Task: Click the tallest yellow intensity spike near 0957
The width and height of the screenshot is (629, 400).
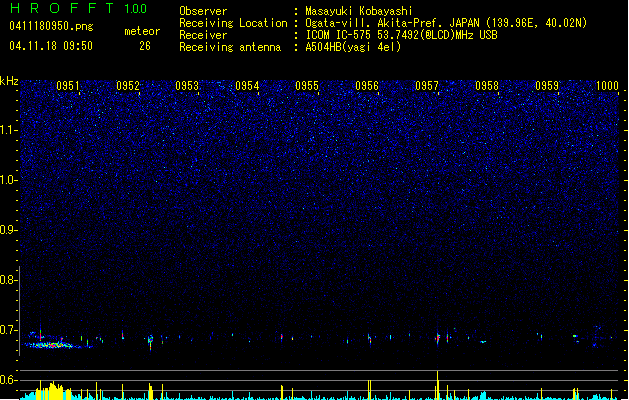Action: click(437, 385)
